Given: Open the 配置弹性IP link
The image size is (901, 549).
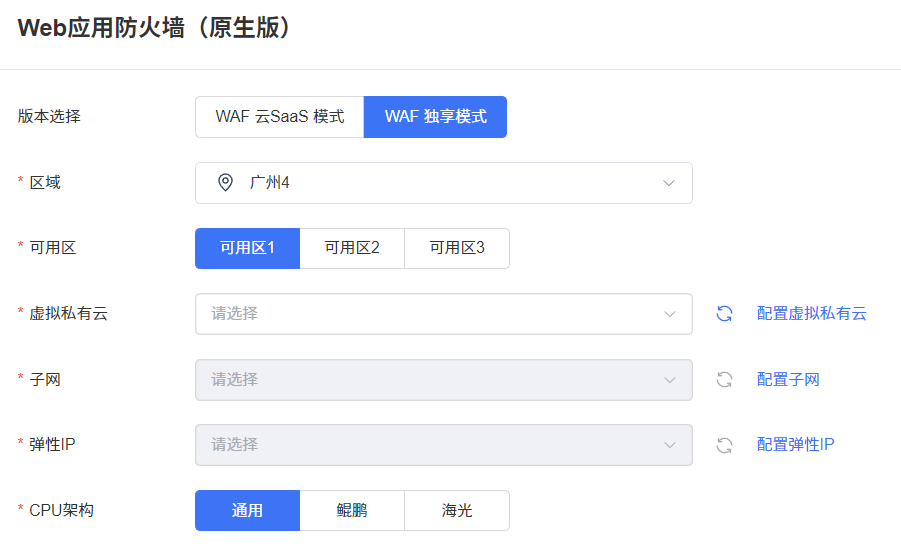Looking at the screenshot, I should coord(795,444).
